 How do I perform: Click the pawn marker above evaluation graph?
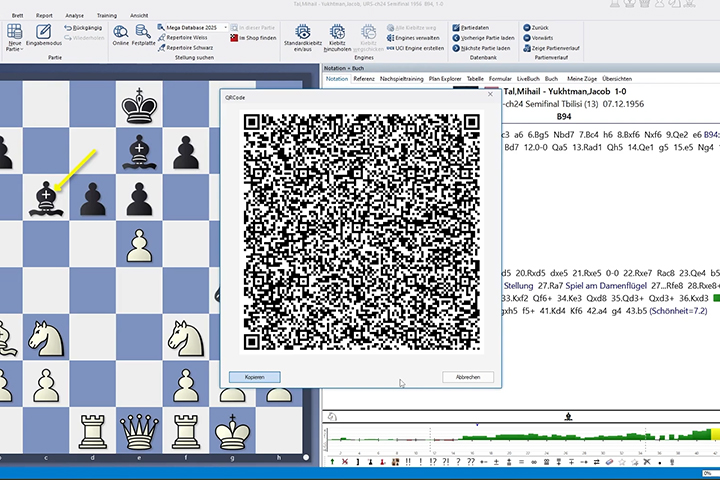click(568, 417)
